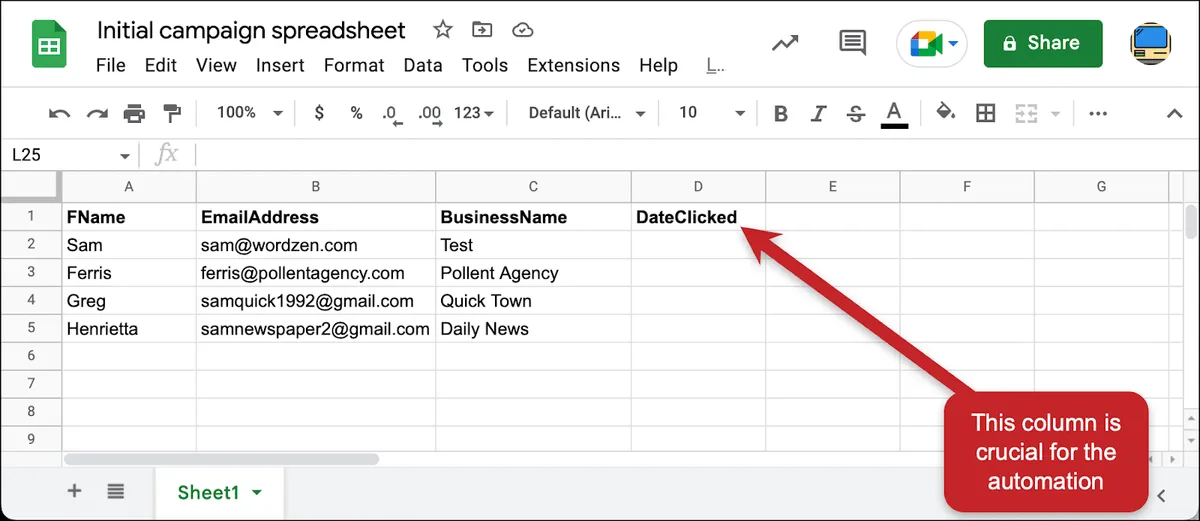The image size is (1200, 521).
Task: Expand the merge cells dropdown arrow
Action: [x=1055, y=114]
